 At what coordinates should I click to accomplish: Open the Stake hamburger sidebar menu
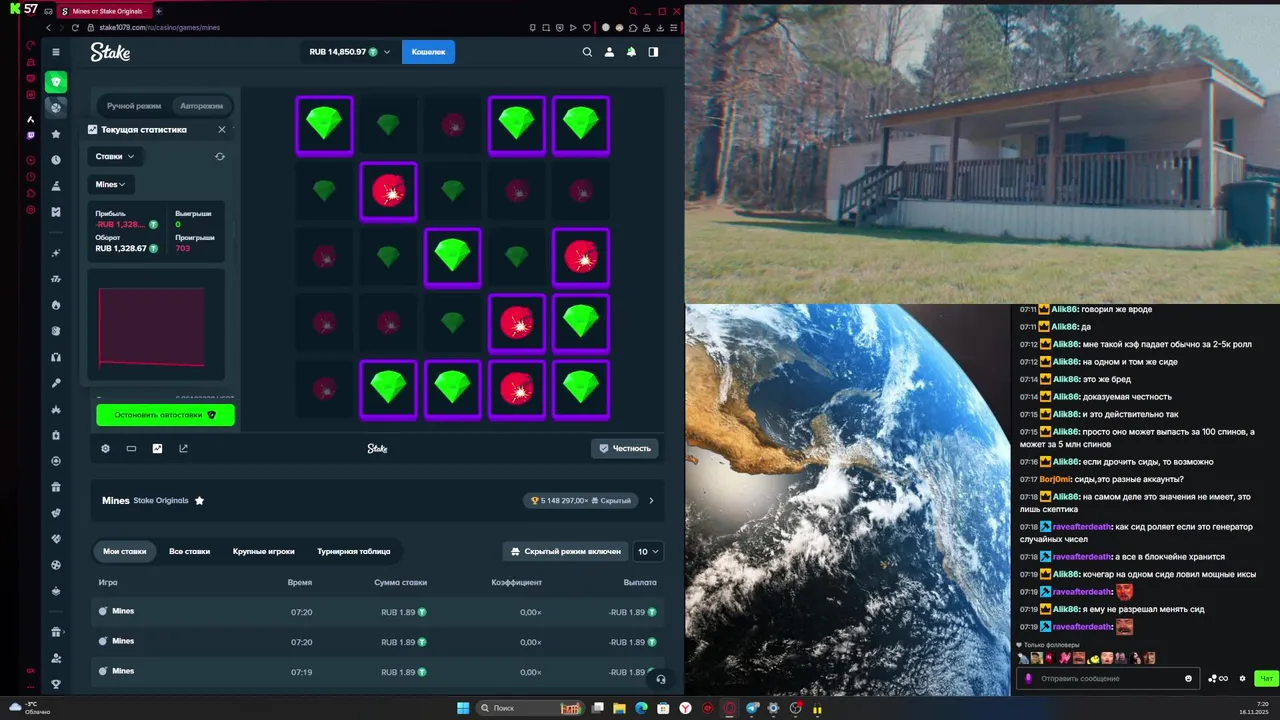tap(56, 52)
